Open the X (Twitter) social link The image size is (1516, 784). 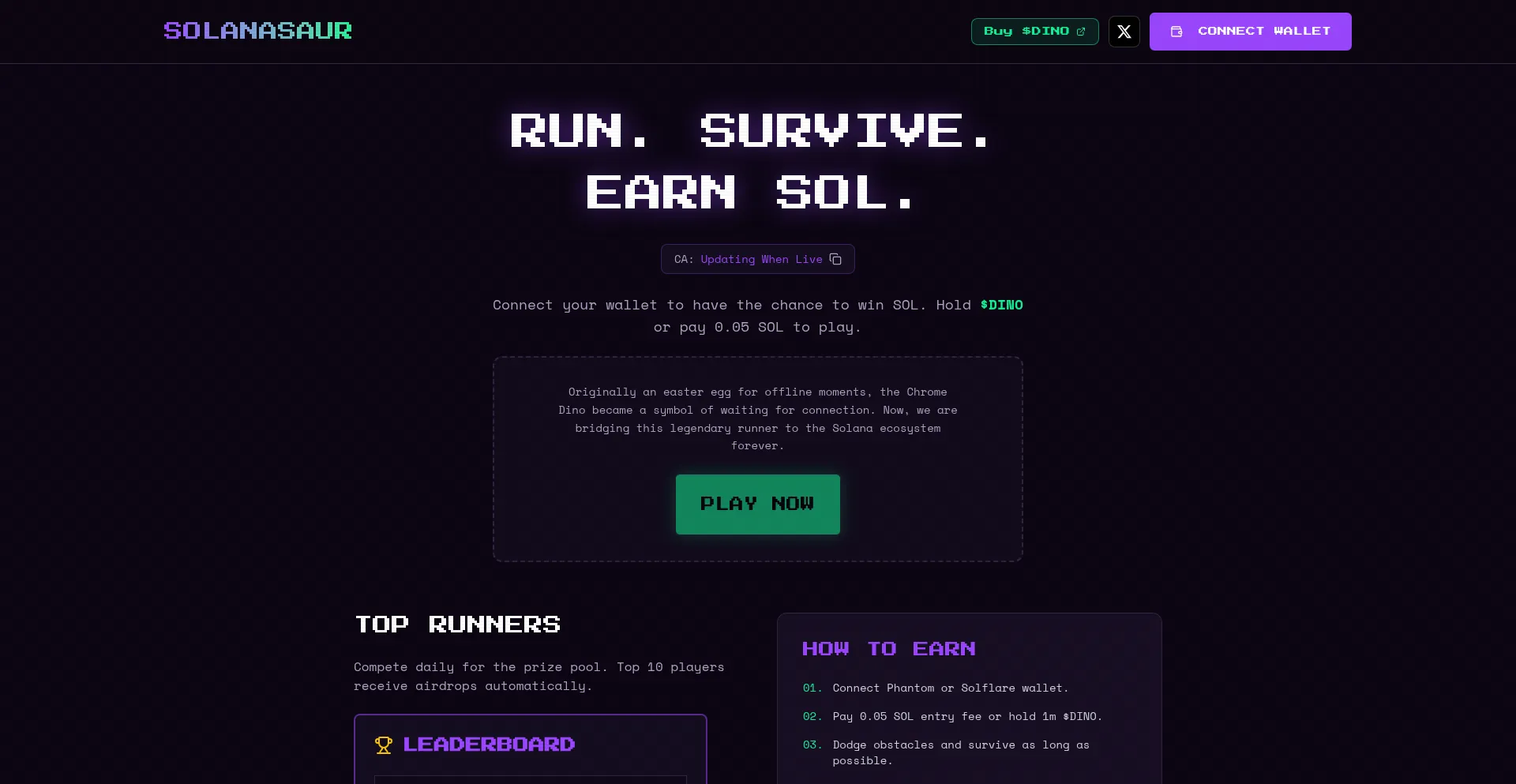coord(1124,32)
